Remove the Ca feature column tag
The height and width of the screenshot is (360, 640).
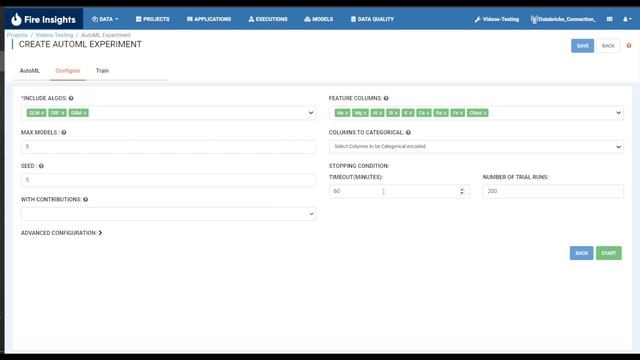point(428,113)
